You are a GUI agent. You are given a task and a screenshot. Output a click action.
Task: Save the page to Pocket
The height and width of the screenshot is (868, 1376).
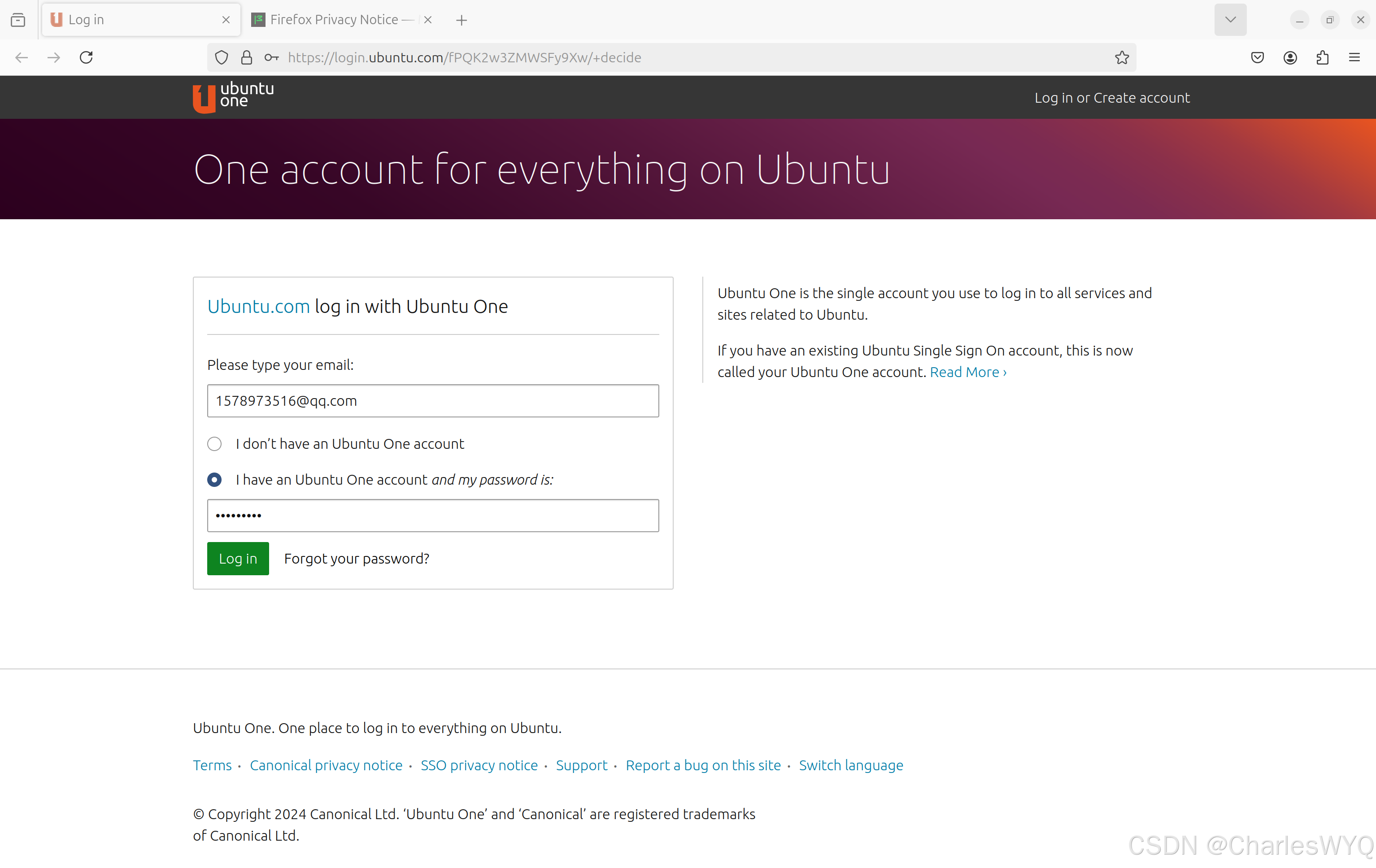(x=1257, y=57)
